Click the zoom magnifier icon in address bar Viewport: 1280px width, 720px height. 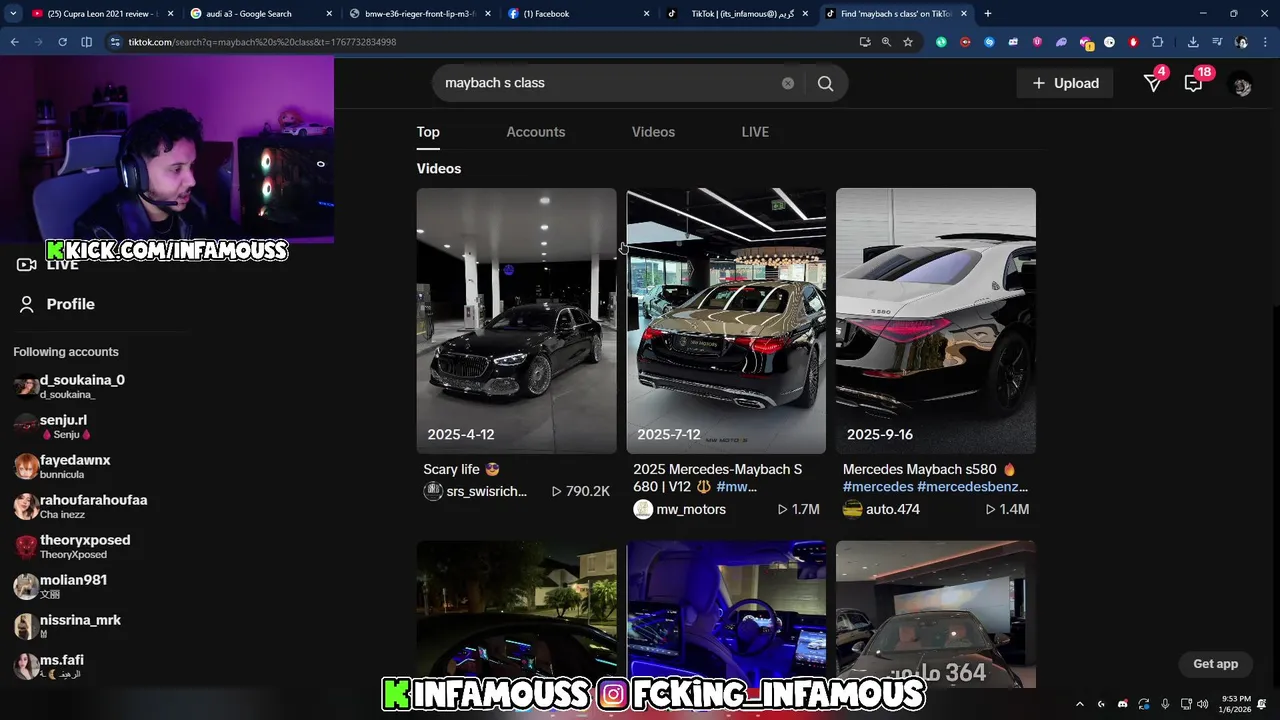(886, 42)
